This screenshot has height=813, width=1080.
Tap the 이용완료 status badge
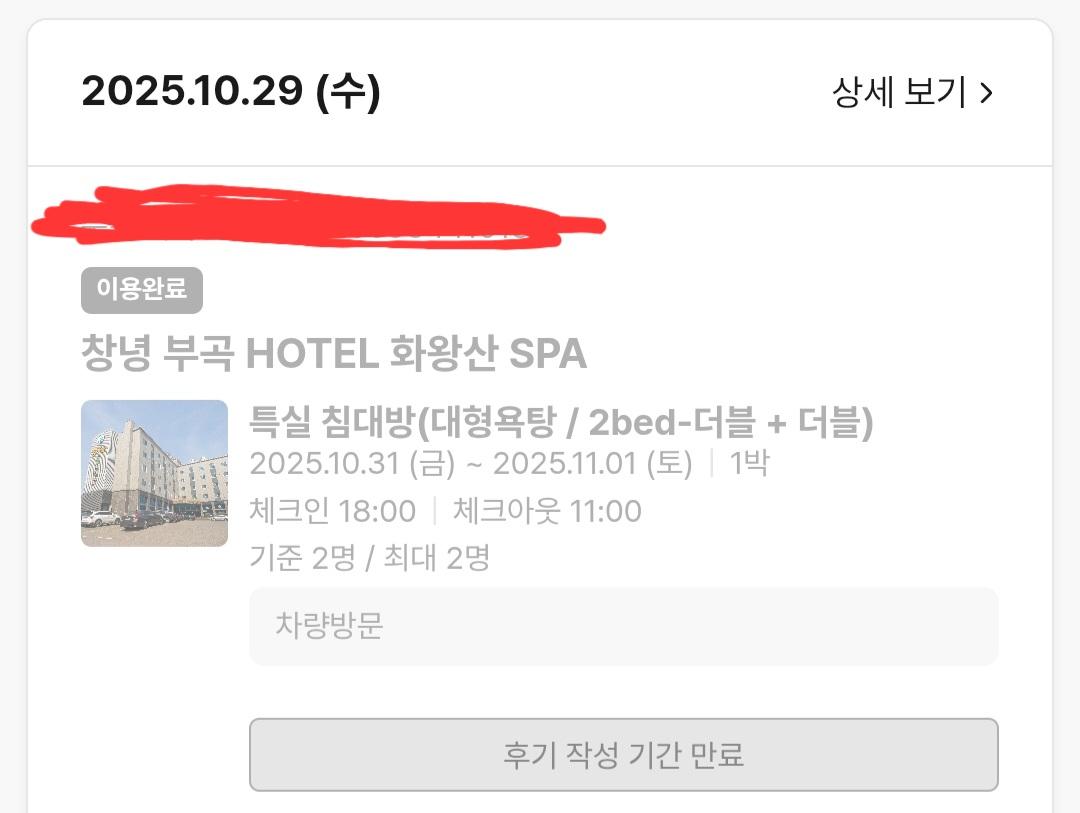[141, 290]
